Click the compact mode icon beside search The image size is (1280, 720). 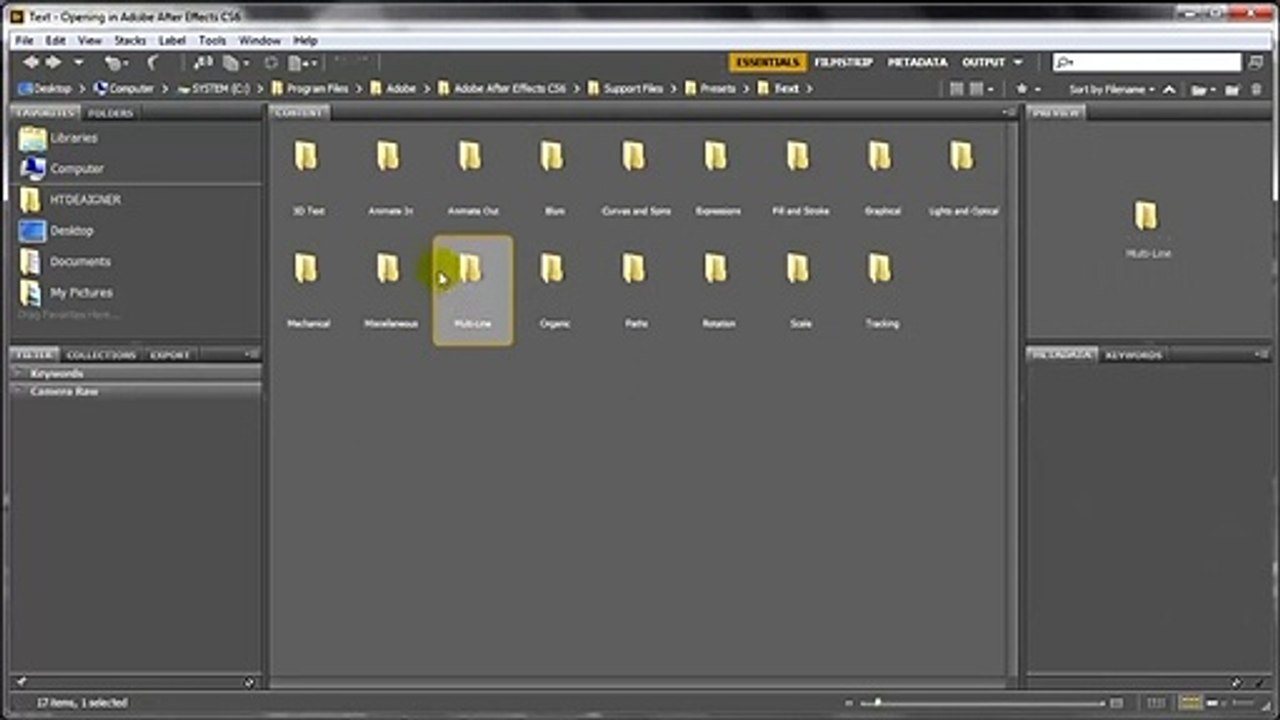(1257, 62)
